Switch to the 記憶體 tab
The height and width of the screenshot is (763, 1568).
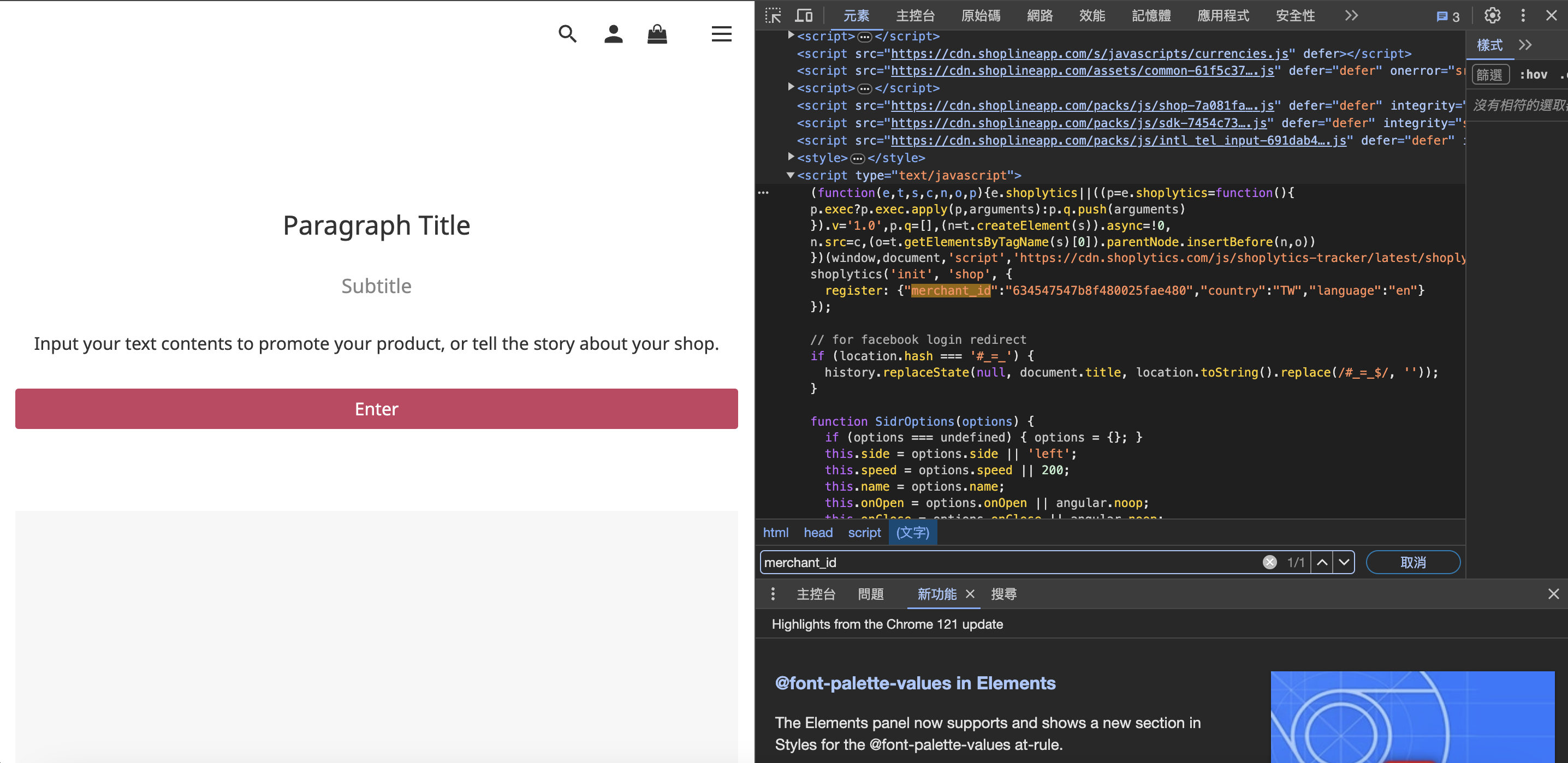pos(1150,16)
